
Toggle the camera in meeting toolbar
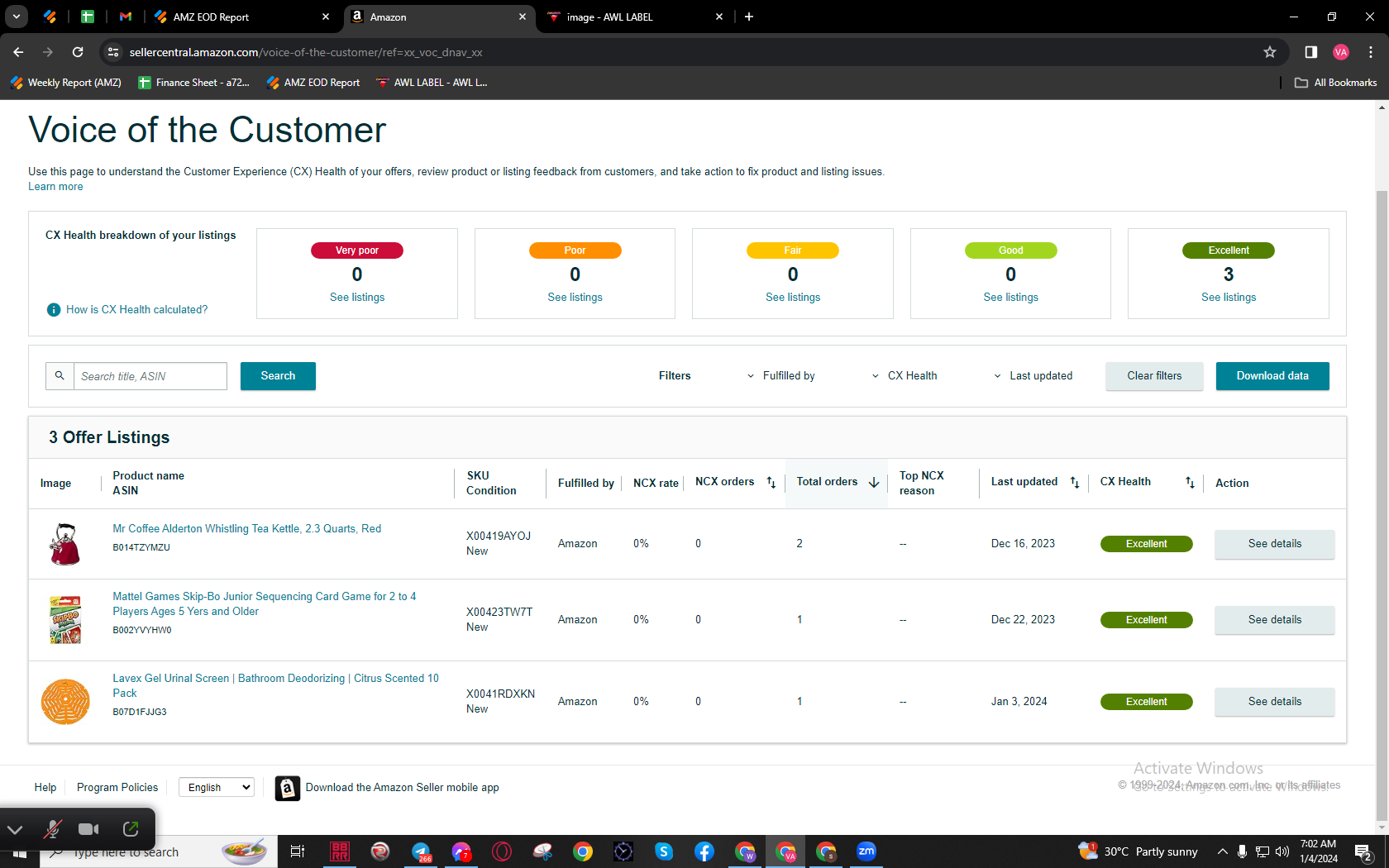pos(88,829)
